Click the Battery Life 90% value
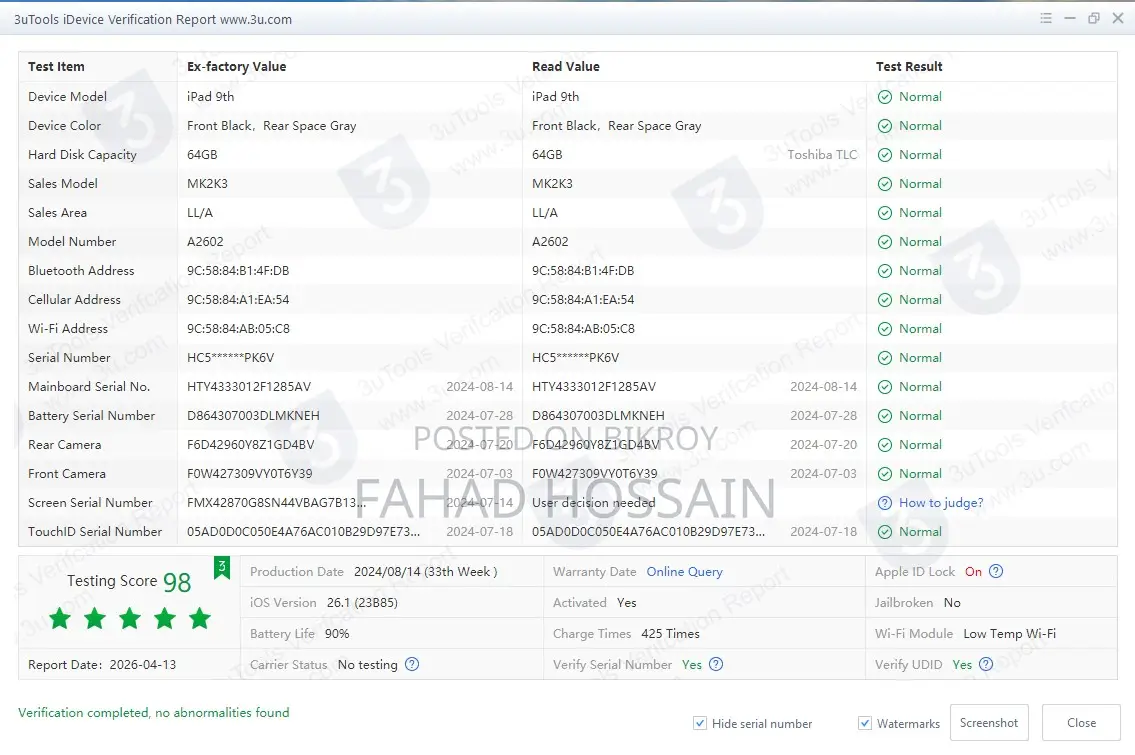 coord(337,633)
